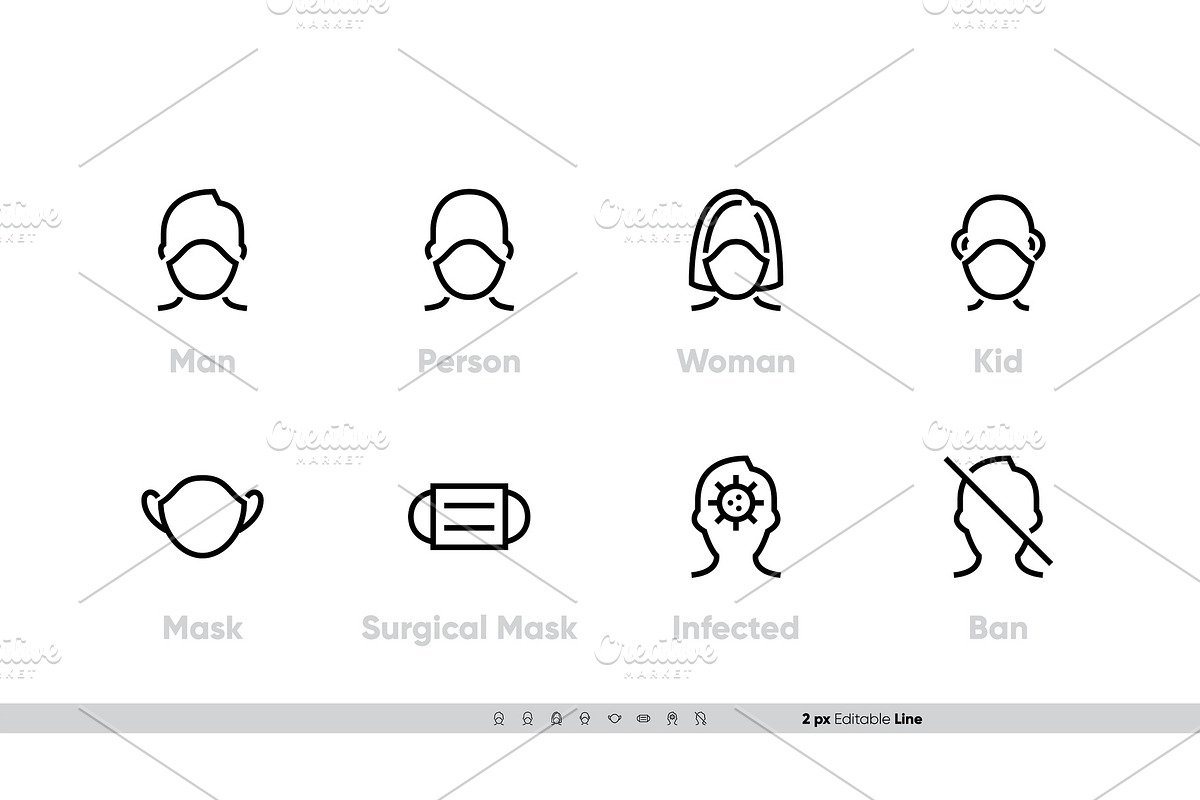1200x800 pixels.
Task: Click the "Man" label text
Action: [x=203, y=361]
